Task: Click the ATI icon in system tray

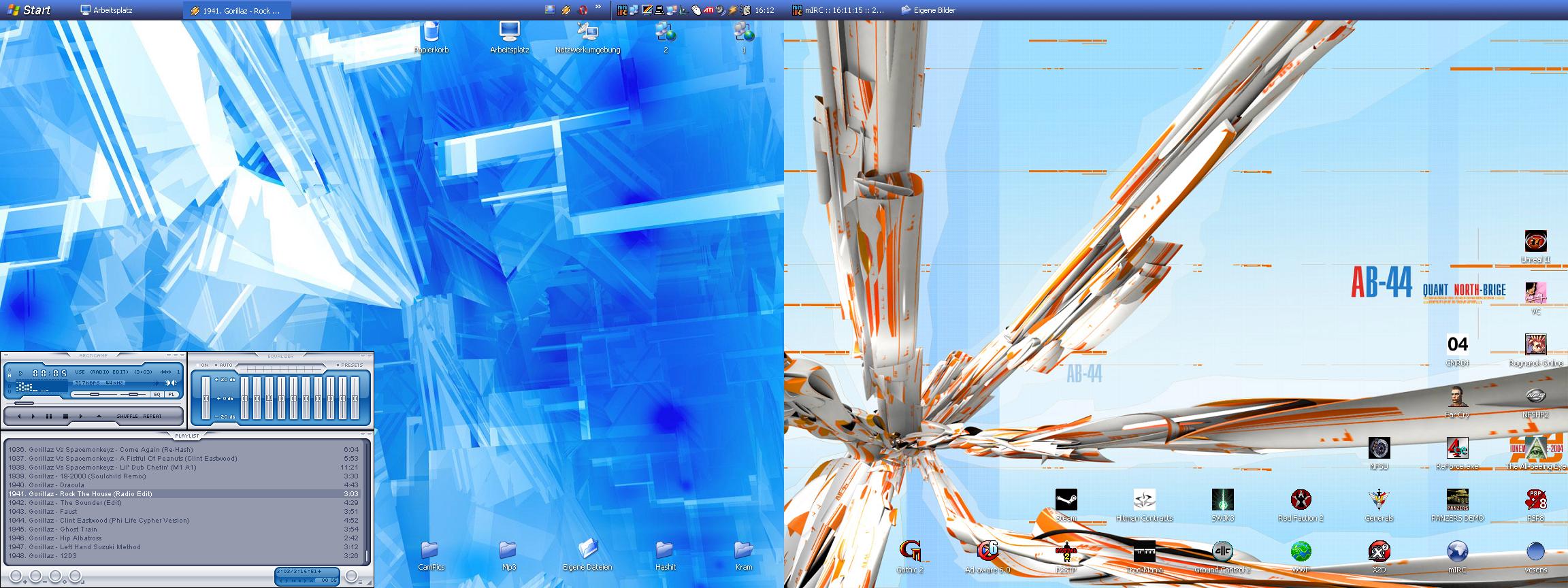Action: 708,10
